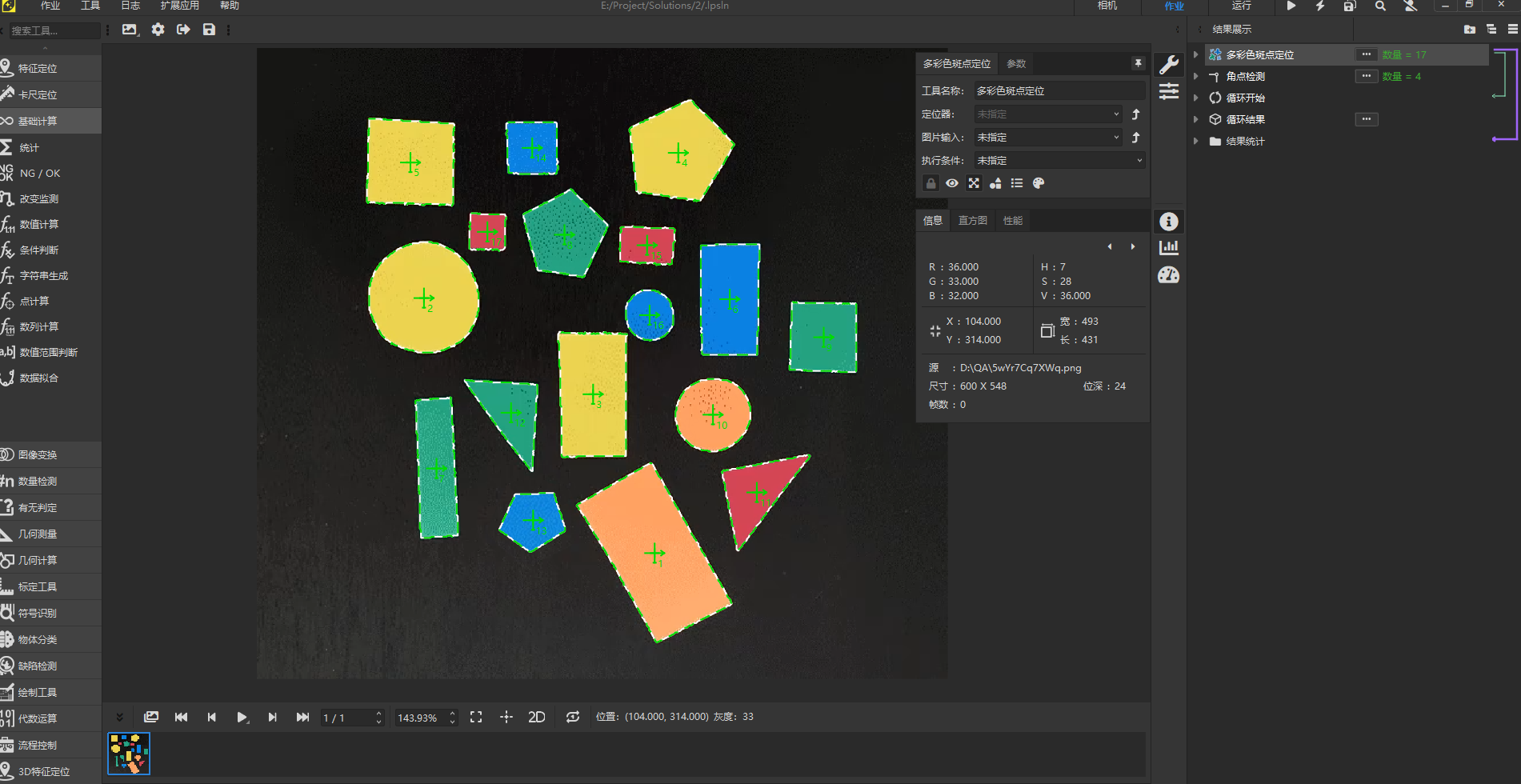Toggle the 2D view mode button
Screen dimensions: 1521x784
point(536,717)
